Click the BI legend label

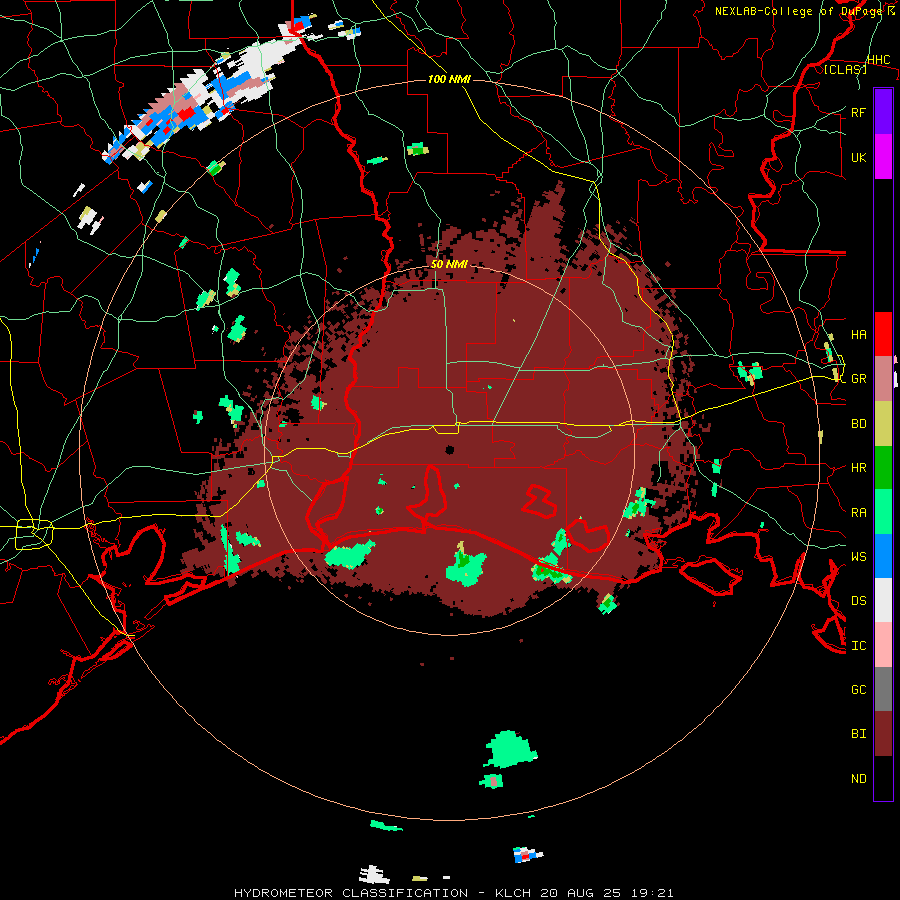tap(858, 734)
